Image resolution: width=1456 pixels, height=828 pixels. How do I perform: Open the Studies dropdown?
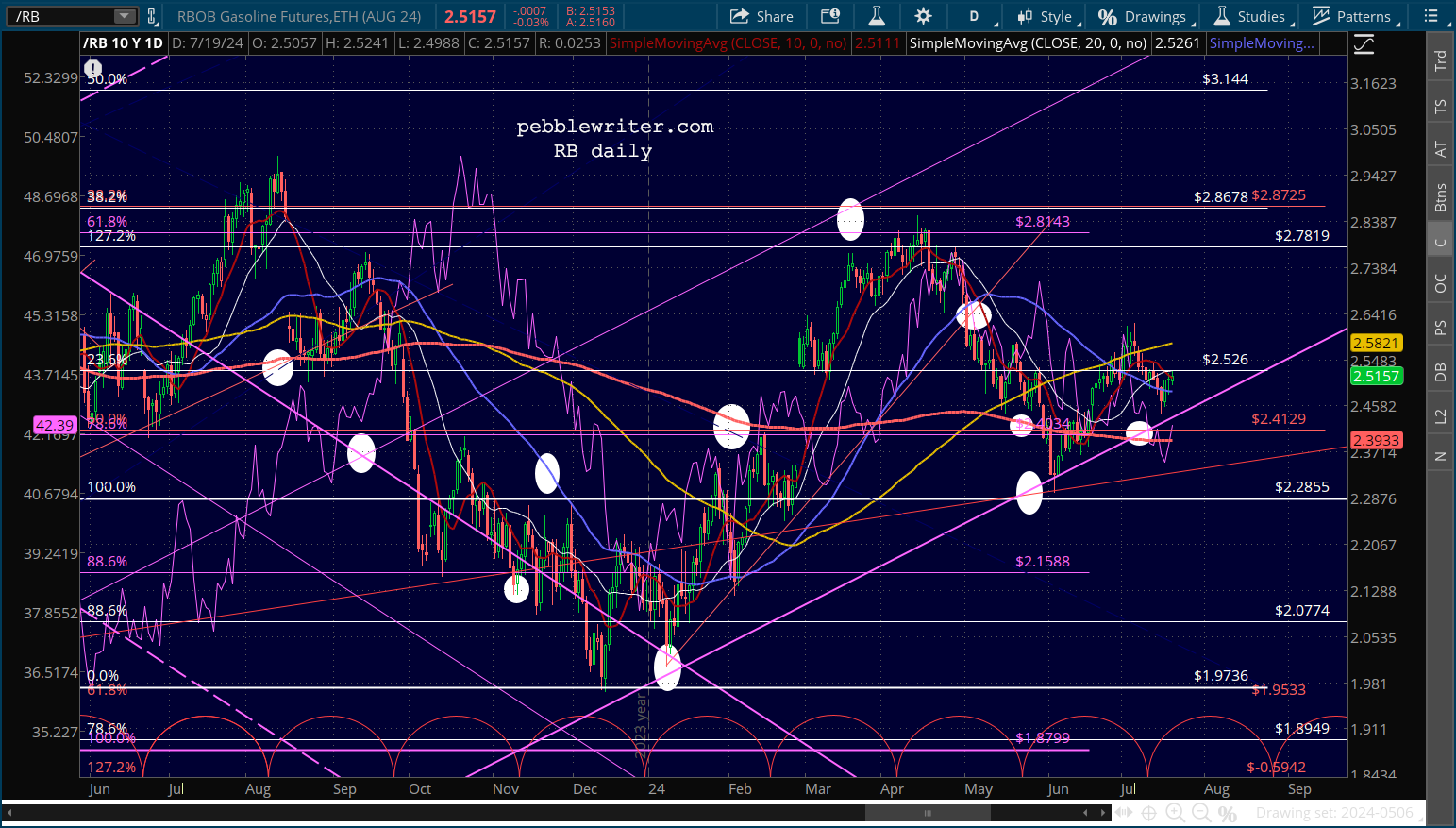point(1251,16)
